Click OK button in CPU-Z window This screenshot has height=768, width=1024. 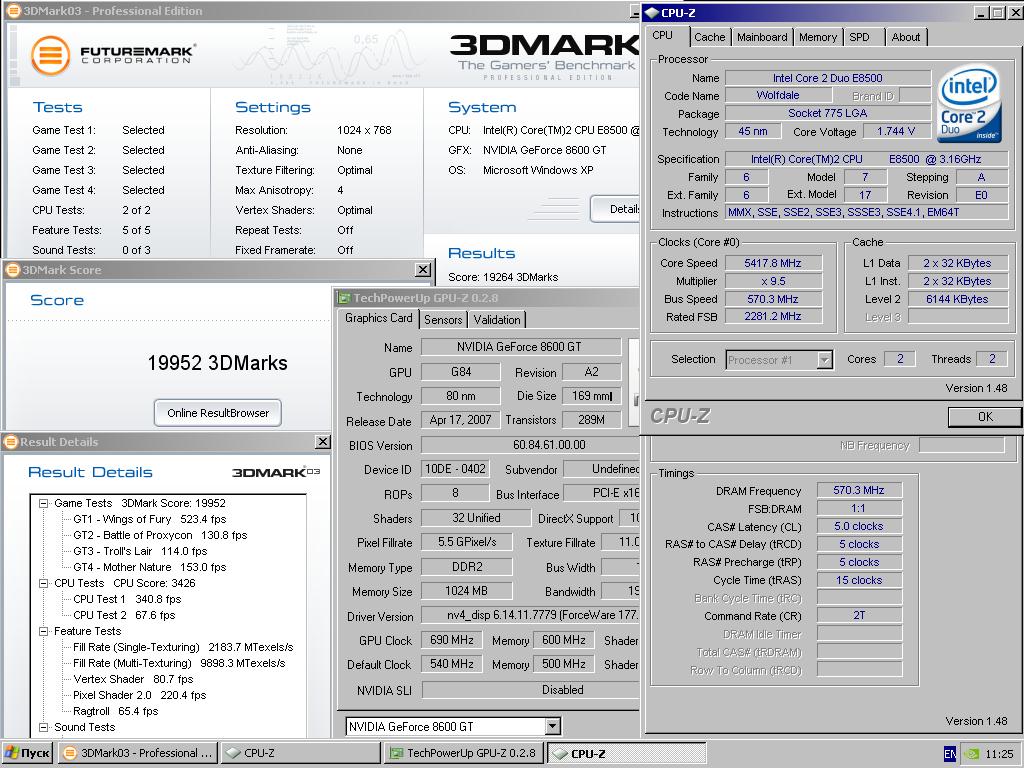pyautogui.click(x=985, y=417)
